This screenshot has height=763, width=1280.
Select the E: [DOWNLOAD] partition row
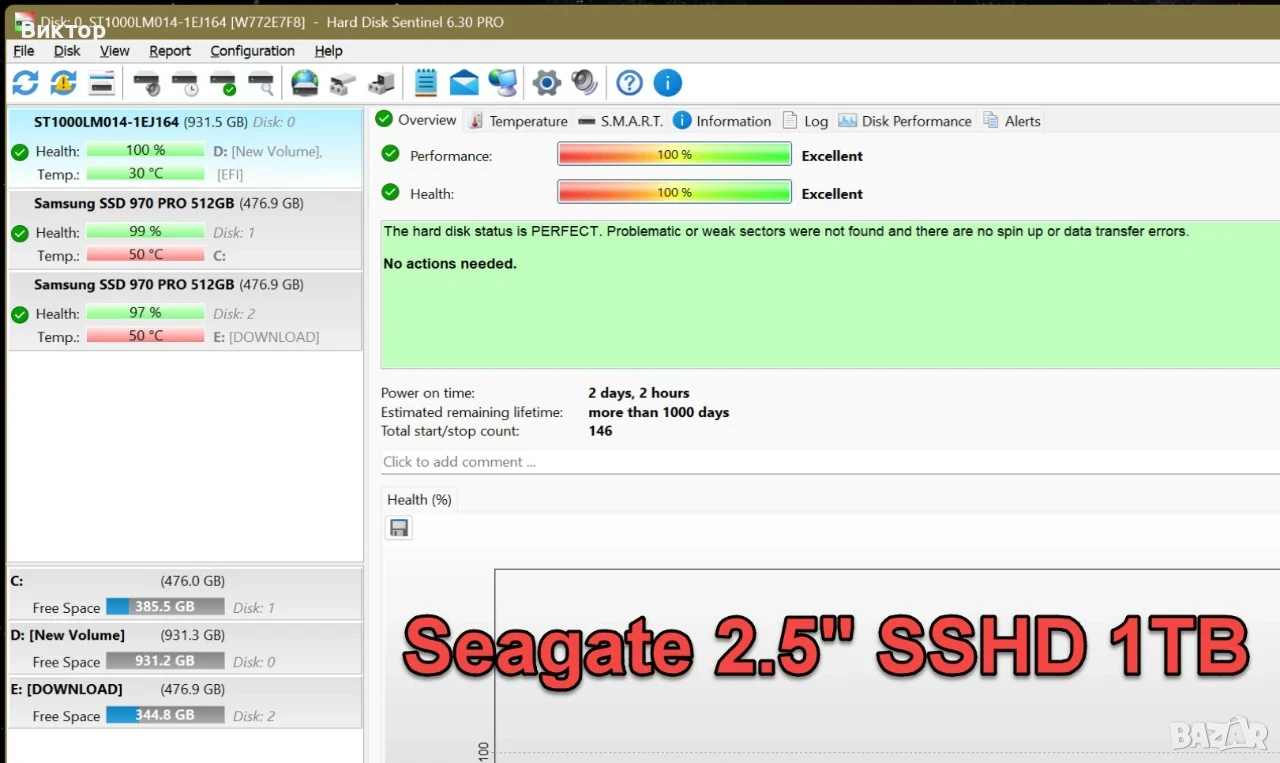(x=185, y=702)
